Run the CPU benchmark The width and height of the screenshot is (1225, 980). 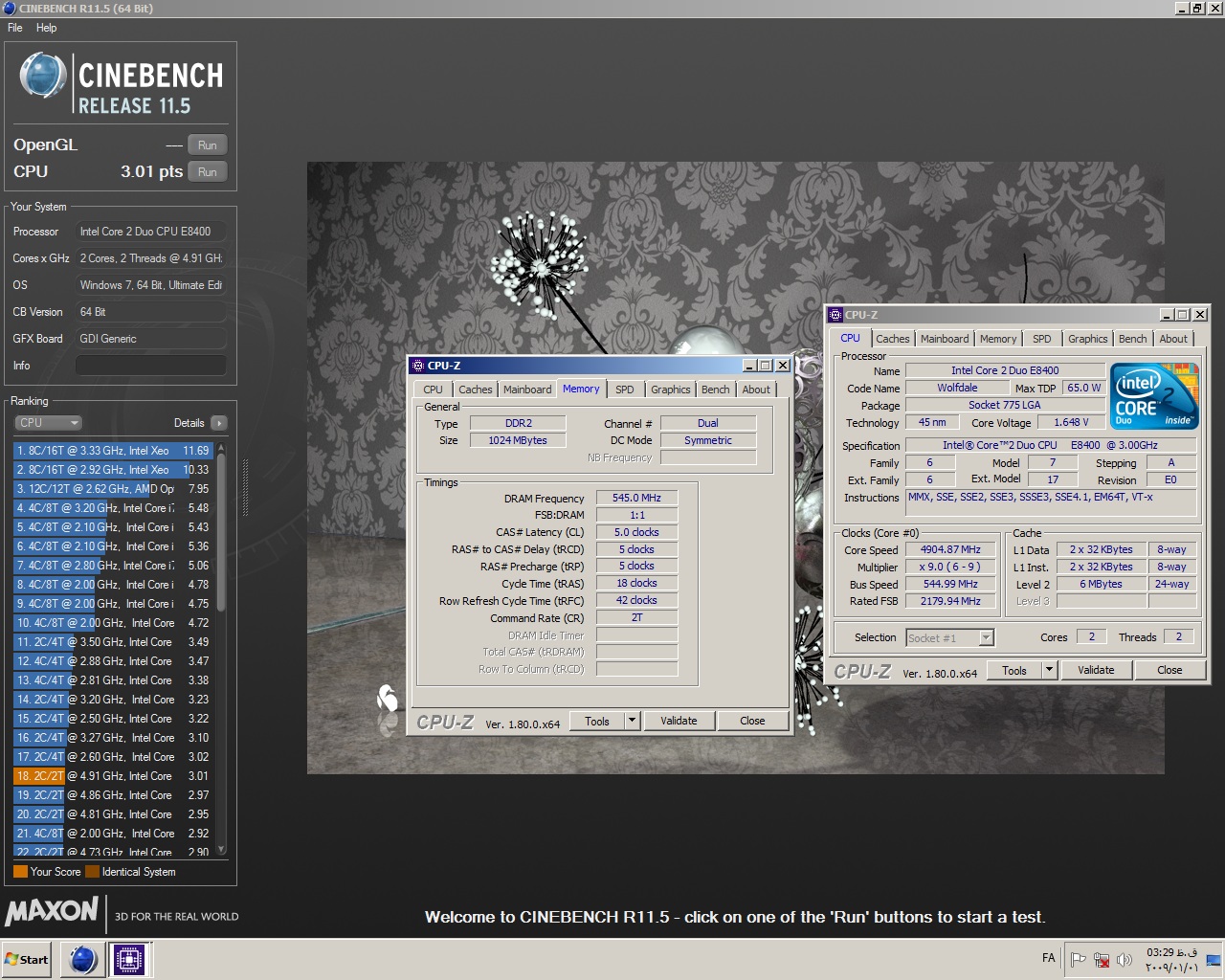[x=208, y=172]
